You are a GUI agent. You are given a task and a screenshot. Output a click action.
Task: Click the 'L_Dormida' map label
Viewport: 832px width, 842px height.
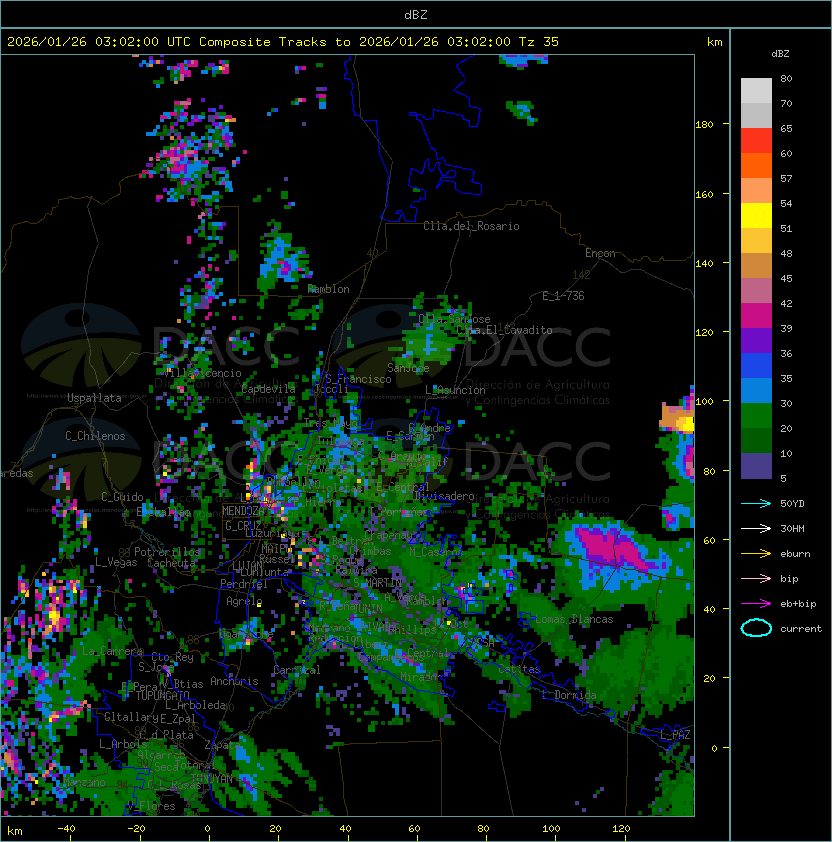pos(569,695)
